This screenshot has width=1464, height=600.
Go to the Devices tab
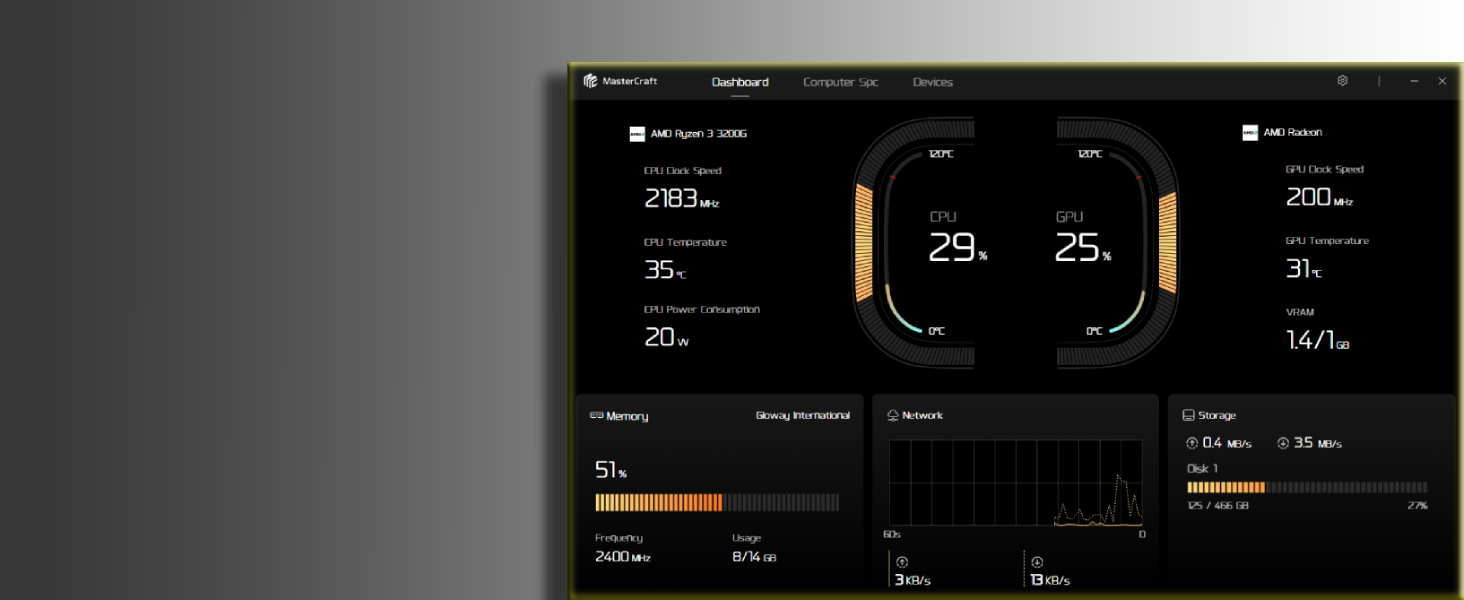coord(932,82)
